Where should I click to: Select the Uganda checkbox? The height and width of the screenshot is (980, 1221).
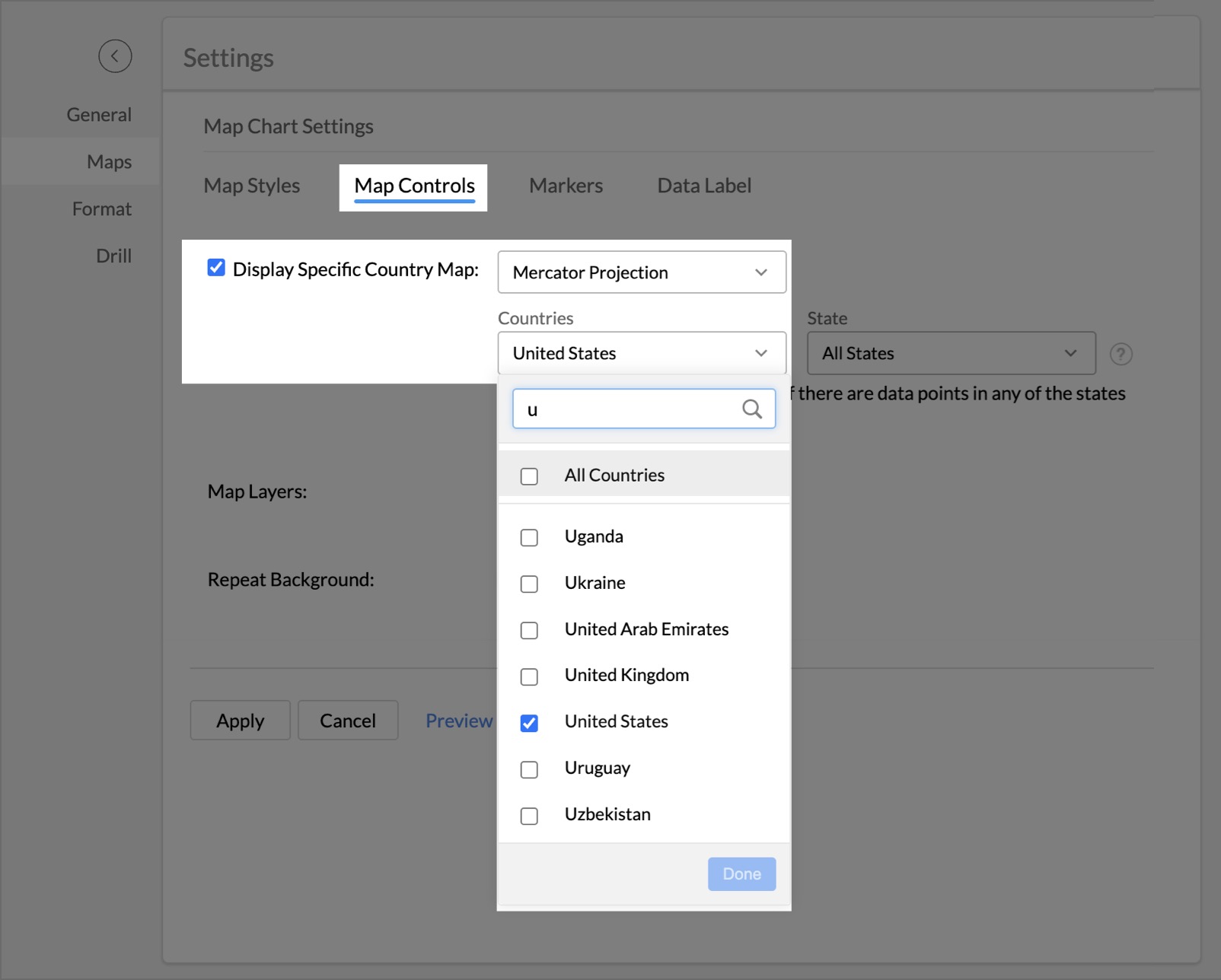coord(529,538)
